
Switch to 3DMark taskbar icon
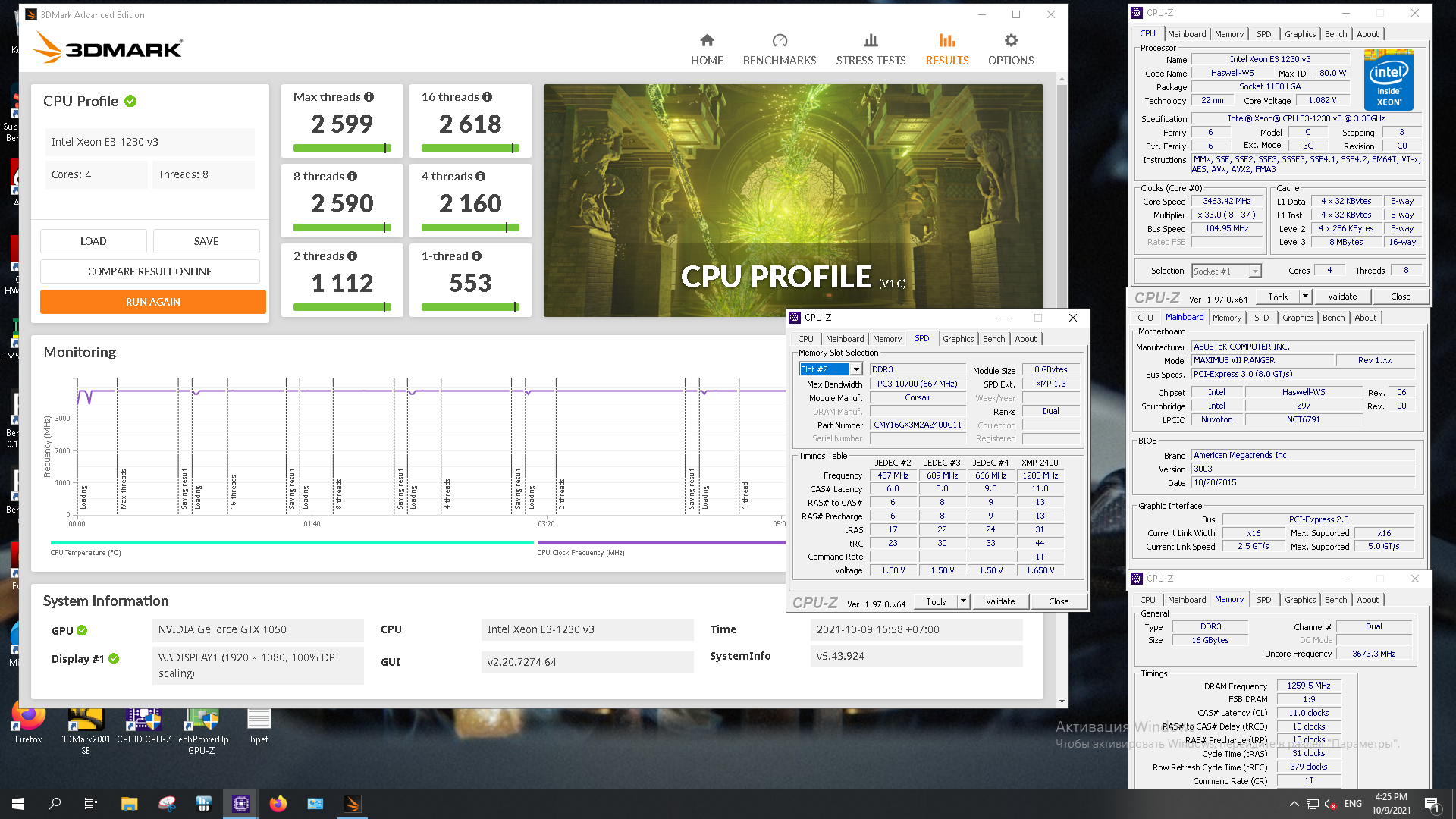[x=353, y=804]
